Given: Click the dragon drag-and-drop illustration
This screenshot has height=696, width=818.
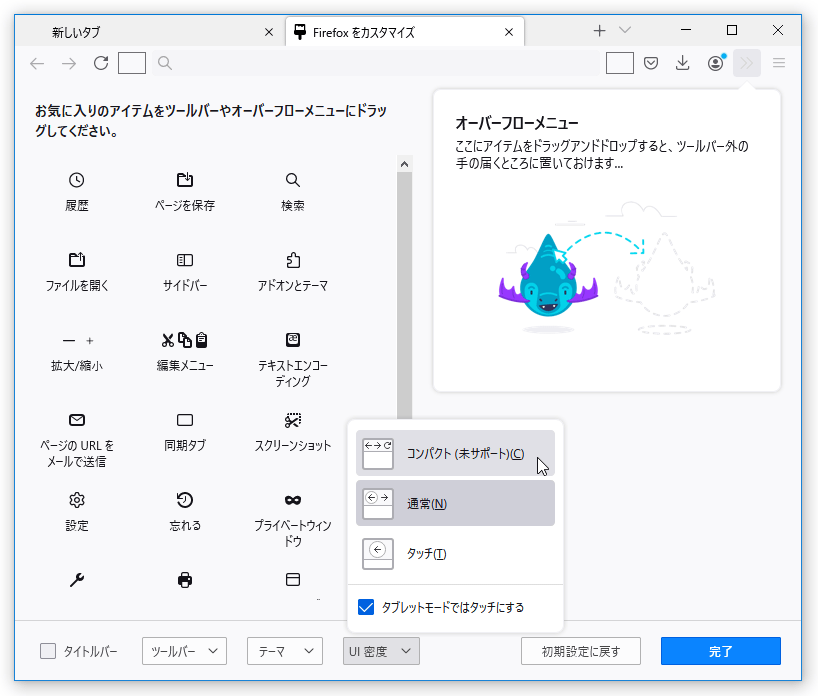Looking at the screenshot, I should coord(606,268).
